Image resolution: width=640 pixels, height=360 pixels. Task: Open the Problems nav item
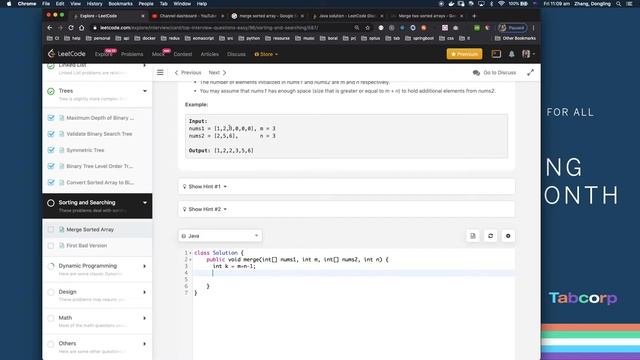132,54
